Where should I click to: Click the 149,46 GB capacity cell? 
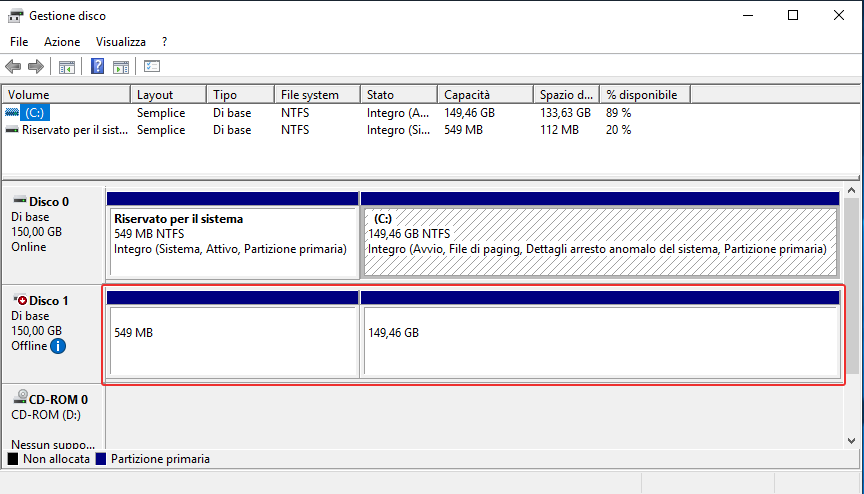point(469,113)
